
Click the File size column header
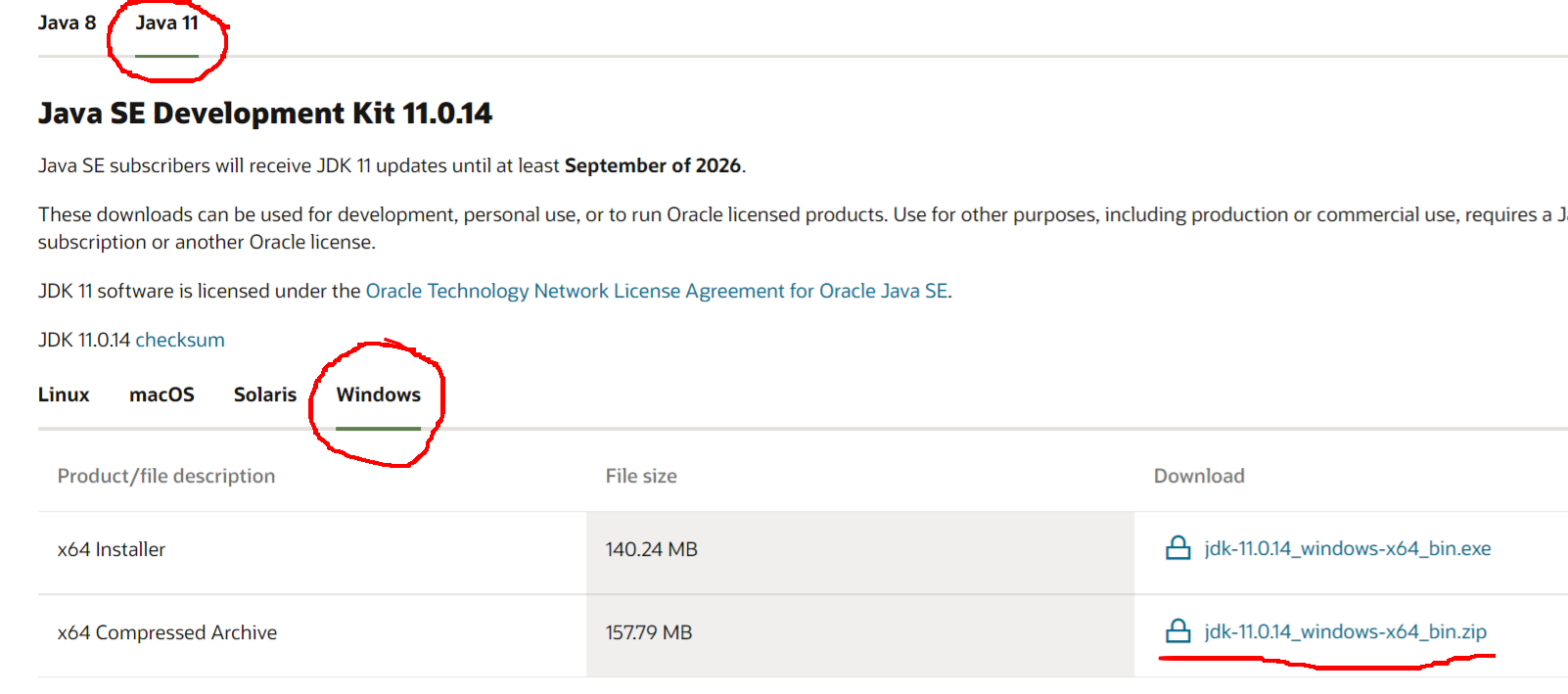pos(641,476)
